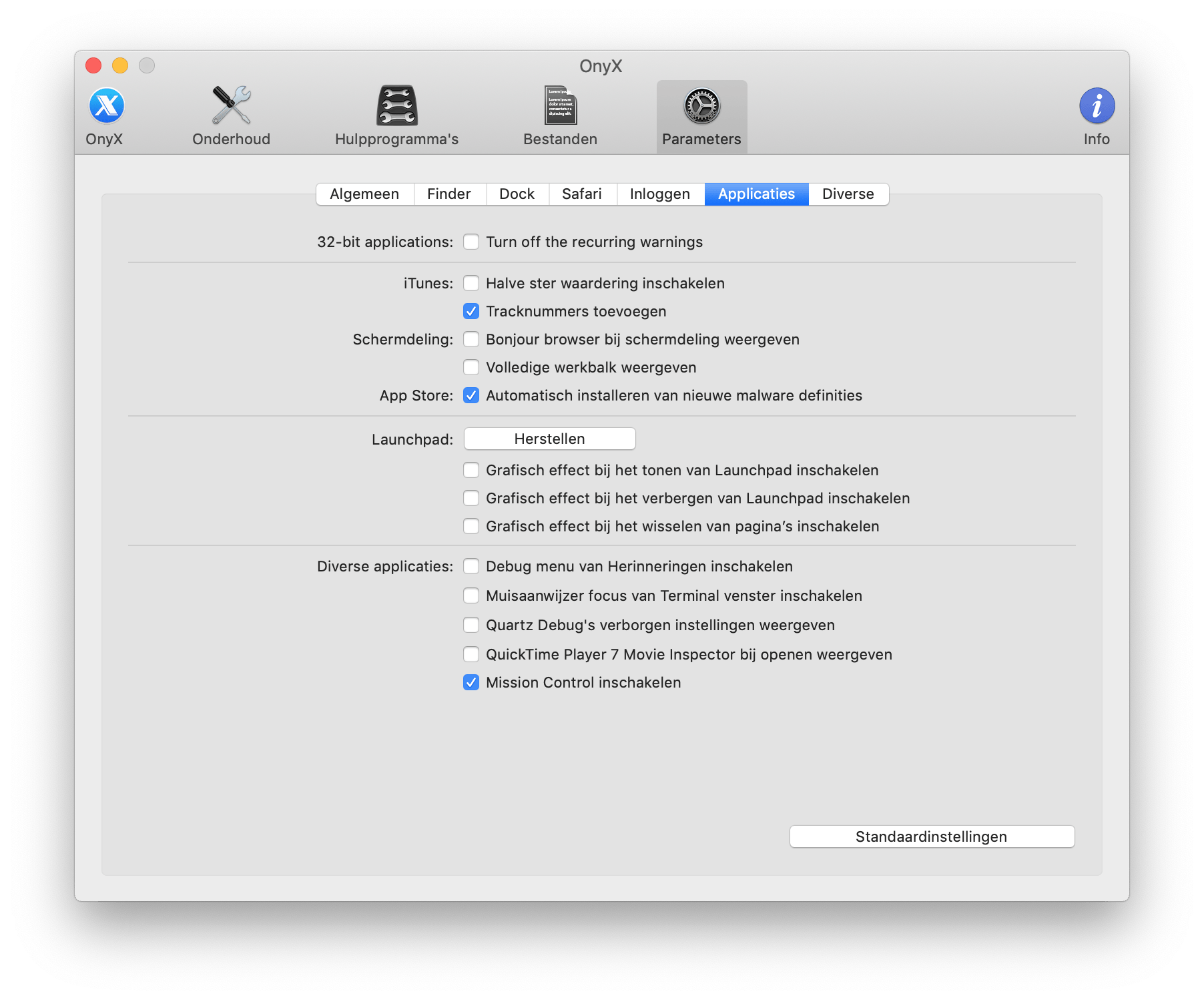Minimize the OnyX window

[x=120, y=65]
